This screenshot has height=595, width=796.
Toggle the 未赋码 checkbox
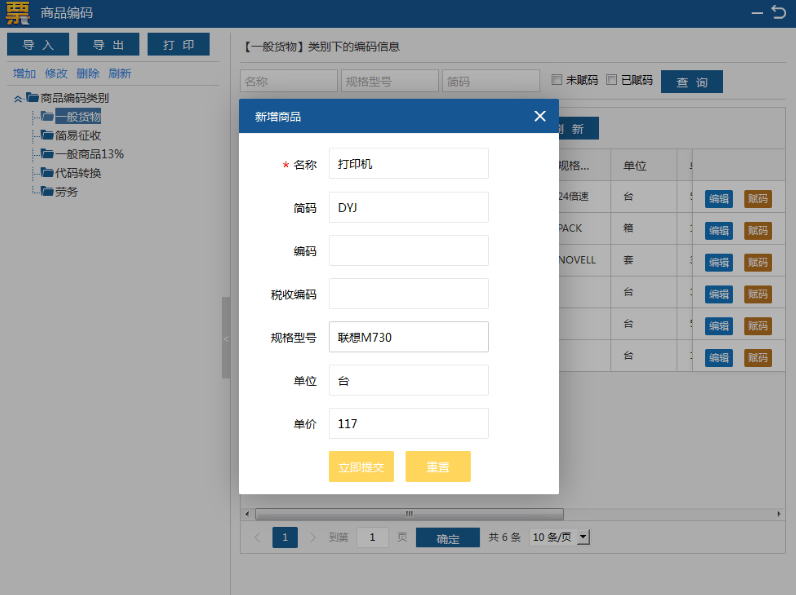pos(558,80)
